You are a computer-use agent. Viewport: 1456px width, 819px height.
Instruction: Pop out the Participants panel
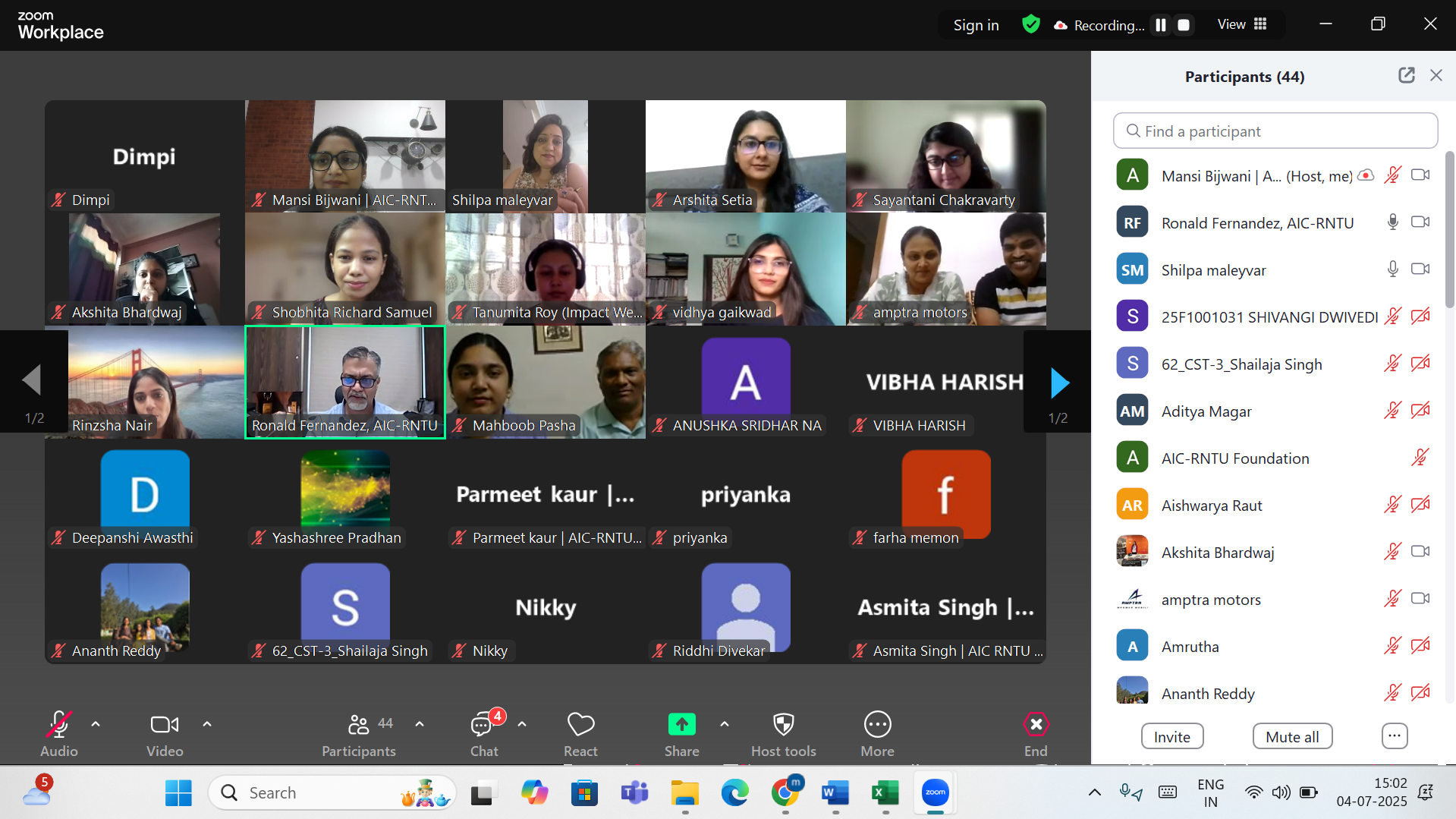(x=1406, y=75)
